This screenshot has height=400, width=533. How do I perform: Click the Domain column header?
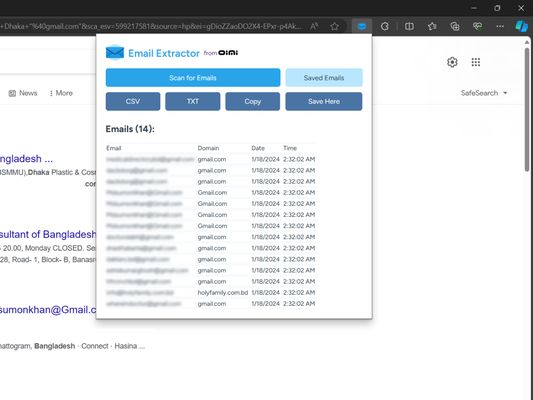(x=208, y=148)
